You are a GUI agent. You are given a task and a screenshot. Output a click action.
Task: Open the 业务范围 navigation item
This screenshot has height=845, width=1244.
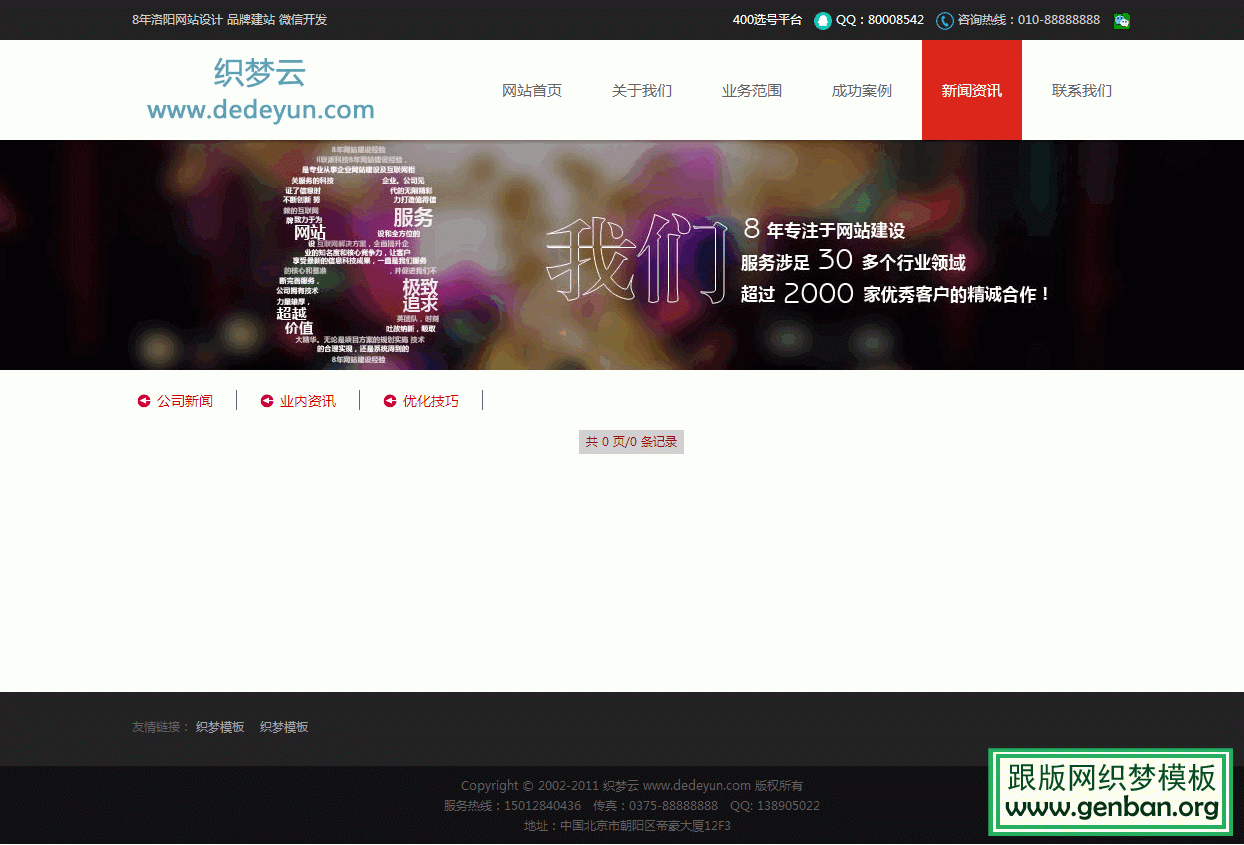[751, 90]
